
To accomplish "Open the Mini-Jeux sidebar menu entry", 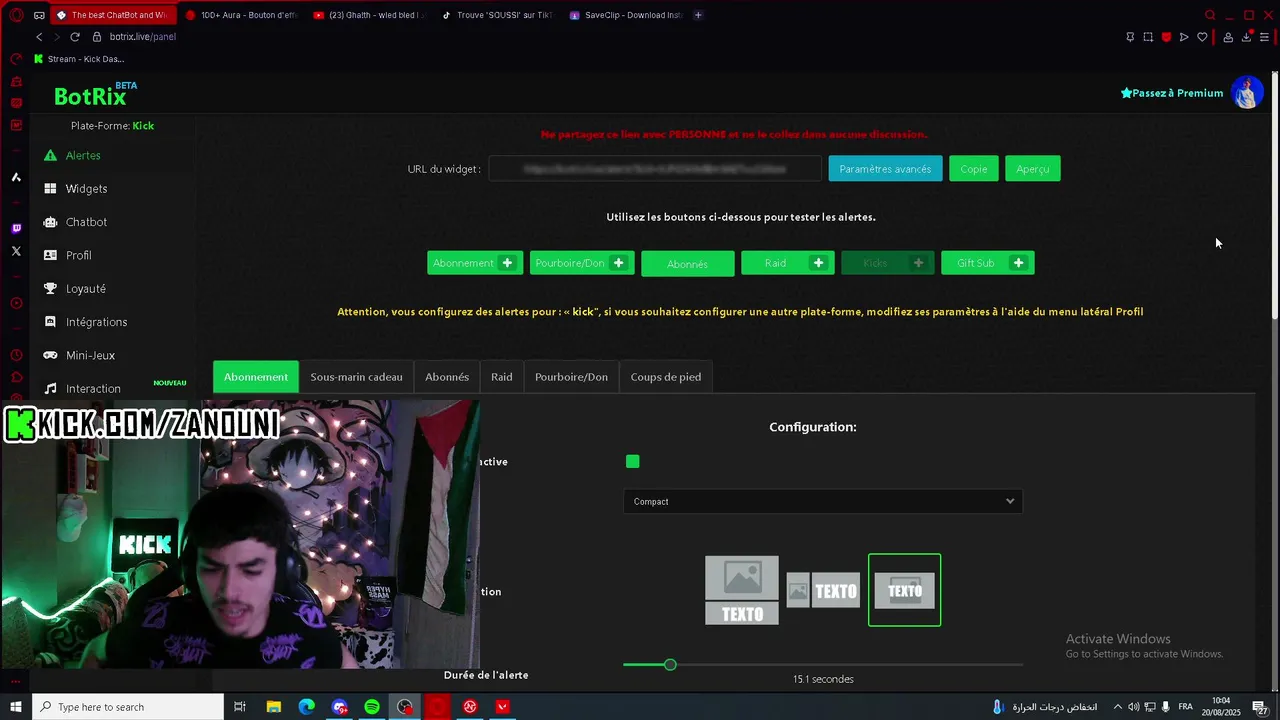I will pyautogui.click(x=90, y=355).
